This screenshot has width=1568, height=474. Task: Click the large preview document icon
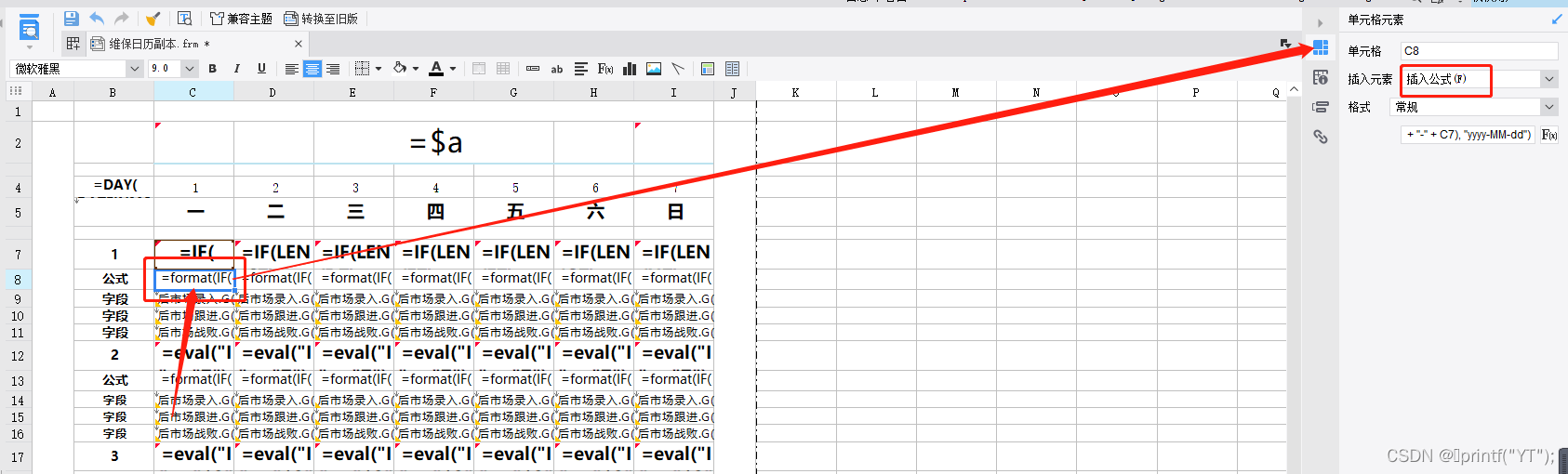[30, 28]
